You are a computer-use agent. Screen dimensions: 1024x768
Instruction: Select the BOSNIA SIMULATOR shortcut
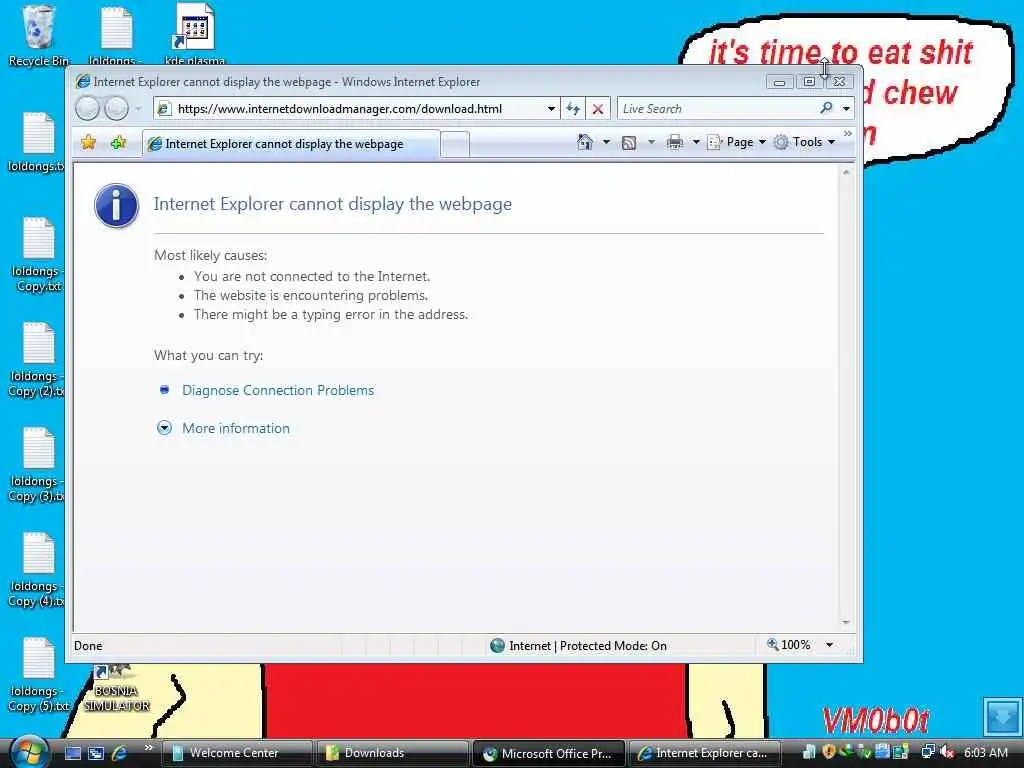click(116, 688)
